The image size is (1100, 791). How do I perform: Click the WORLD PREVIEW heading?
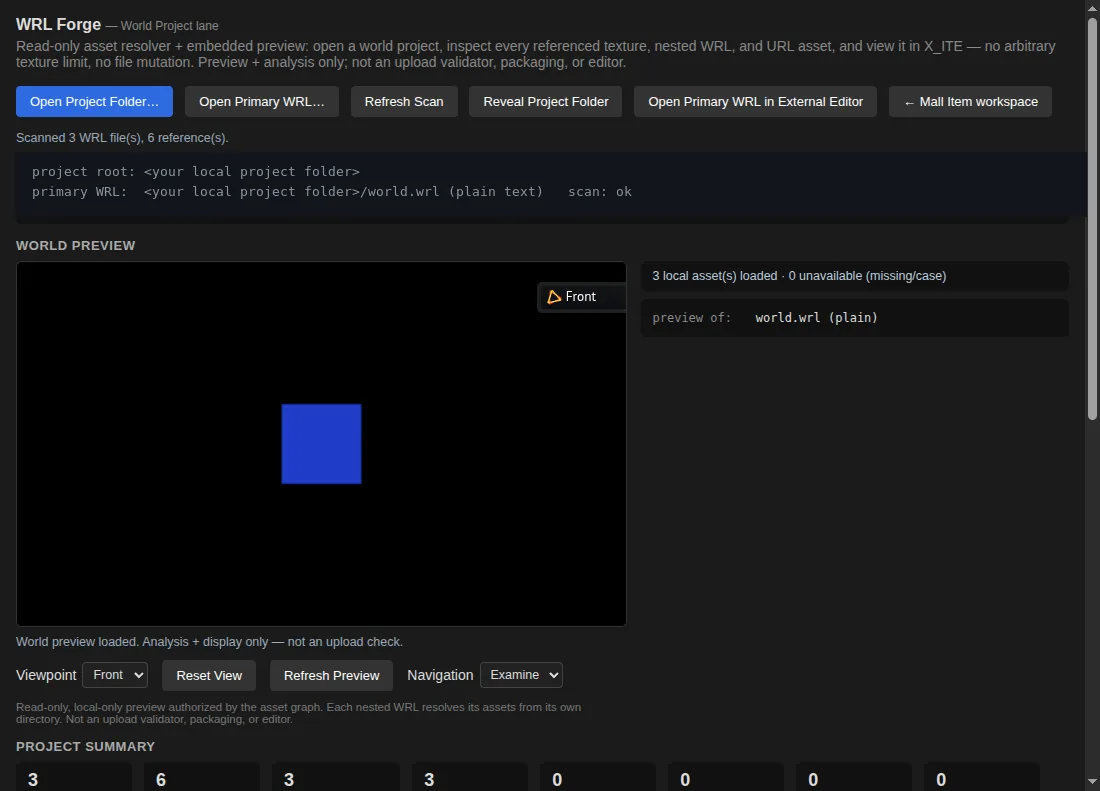click(x=76, y=245)
